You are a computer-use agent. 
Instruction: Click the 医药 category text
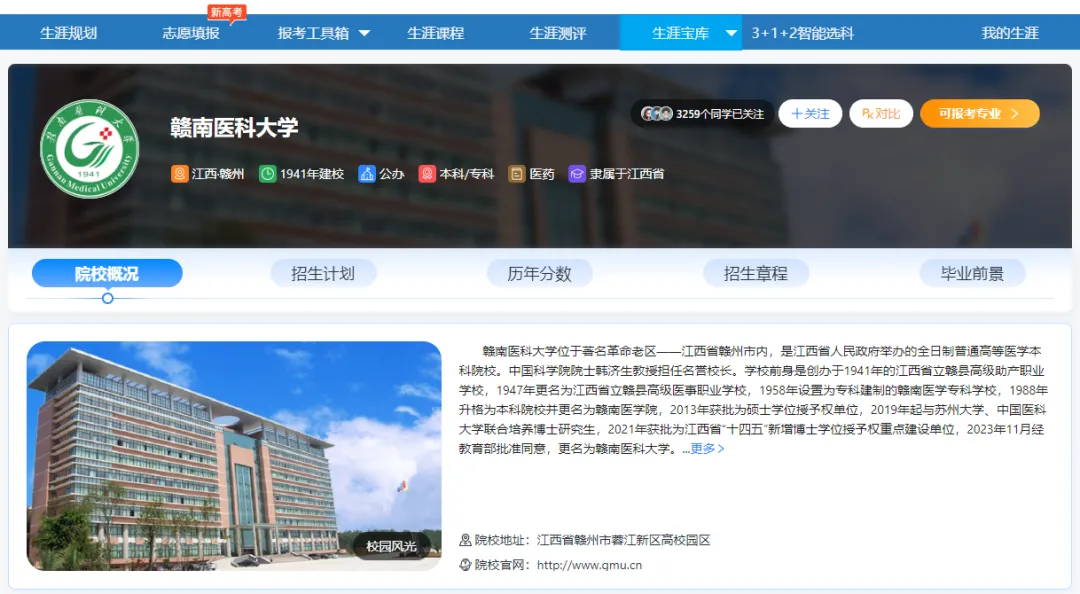coord(542,174)
